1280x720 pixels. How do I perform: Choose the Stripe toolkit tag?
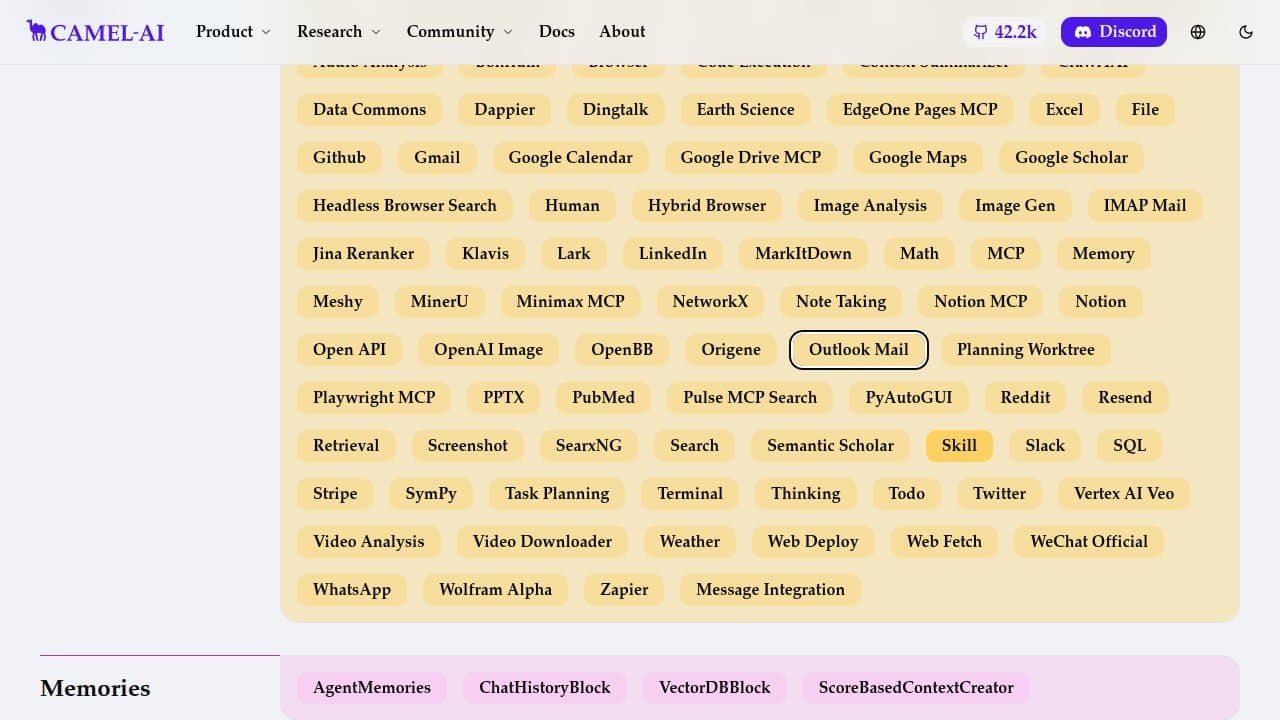tap(335, 494)
